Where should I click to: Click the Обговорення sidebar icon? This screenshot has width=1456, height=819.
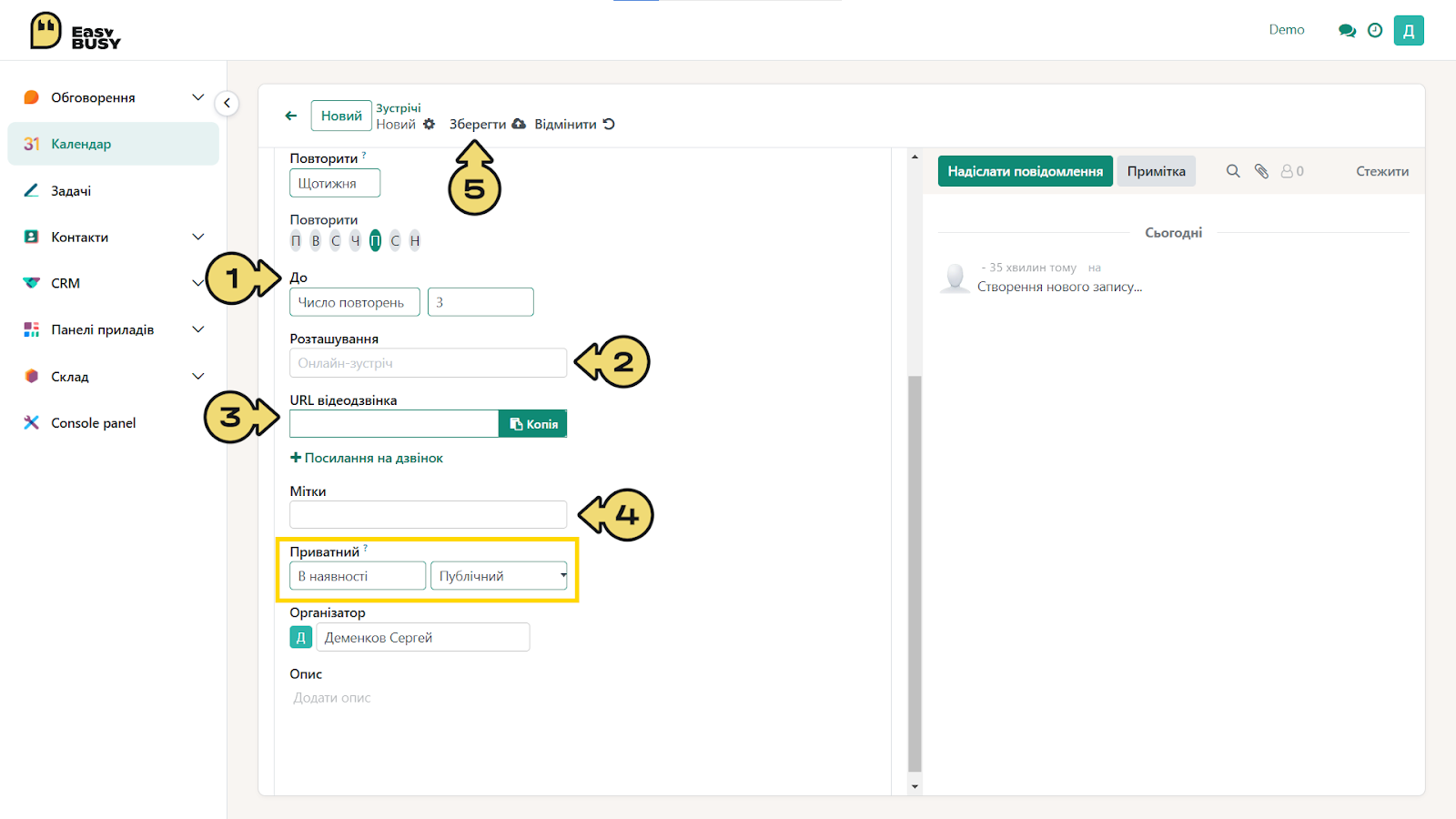tap(31, 97)
